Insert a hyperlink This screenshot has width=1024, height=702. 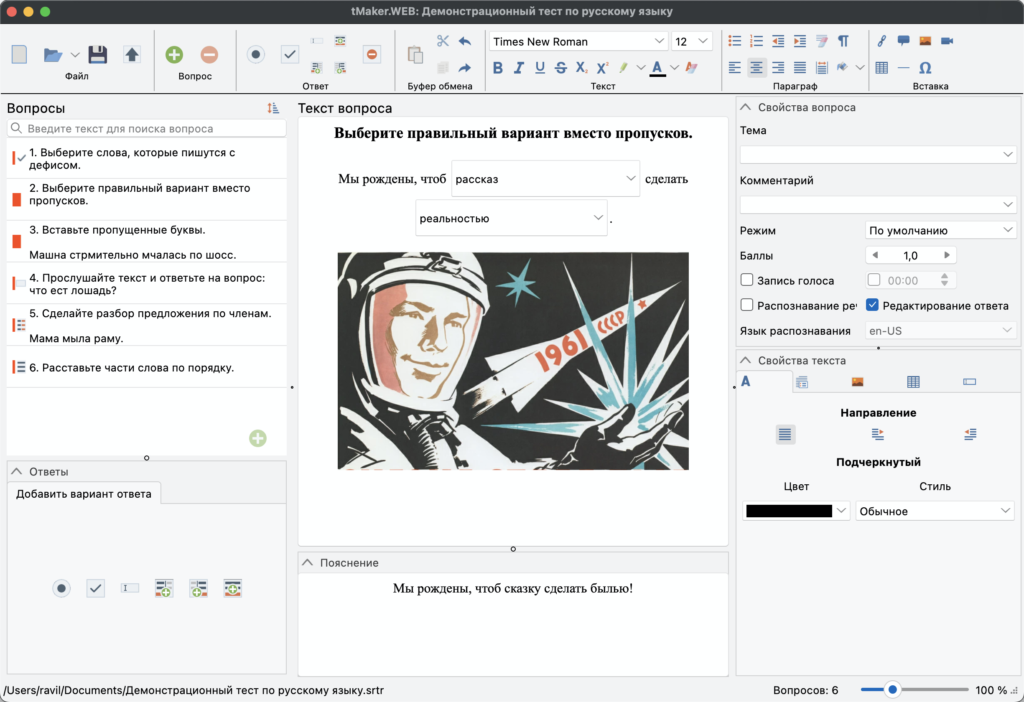(x=882, y=41)
